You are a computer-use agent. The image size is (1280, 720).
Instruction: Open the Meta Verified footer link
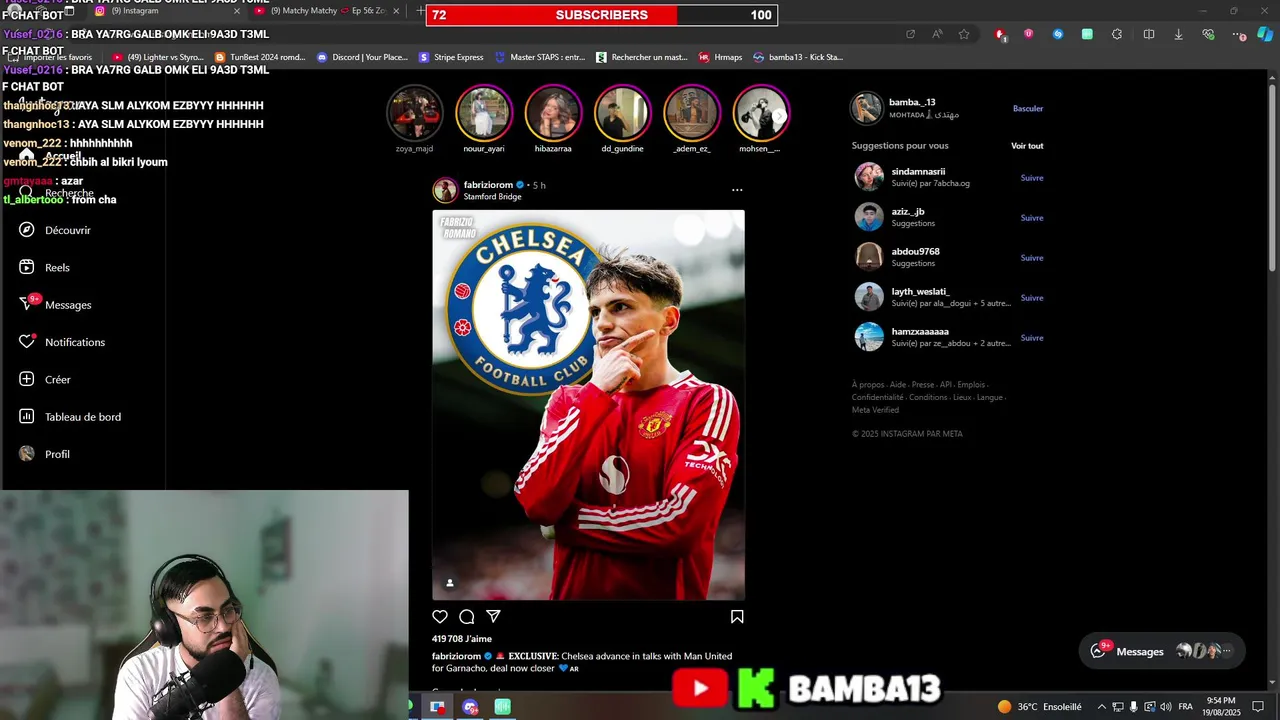coord(875,410)
